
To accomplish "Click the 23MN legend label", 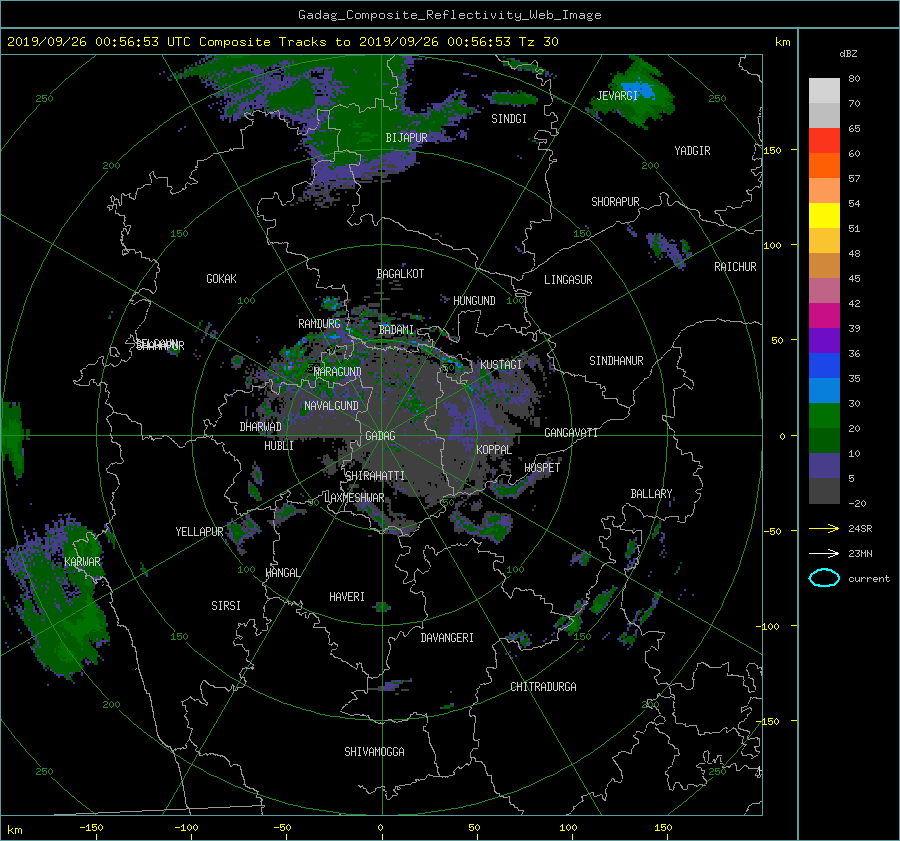I will pyautogui.click(x=860, y=554).
